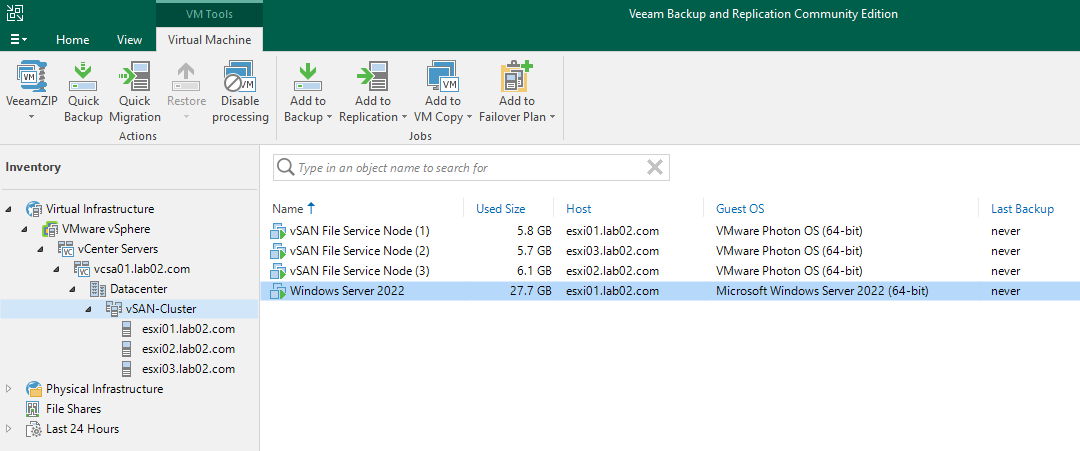This screenshot has width=1080, height=451.
Task: Click the Add to VM Copy icon
Action: click(x=443, y=75)
